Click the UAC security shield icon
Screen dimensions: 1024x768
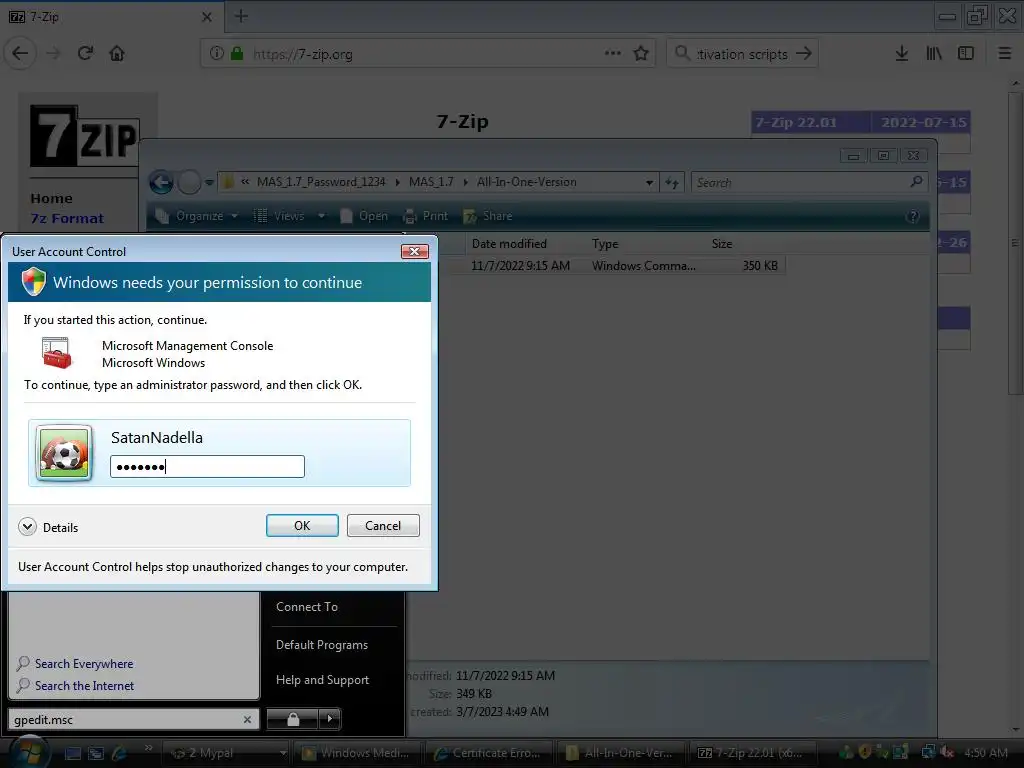[34, 281]
